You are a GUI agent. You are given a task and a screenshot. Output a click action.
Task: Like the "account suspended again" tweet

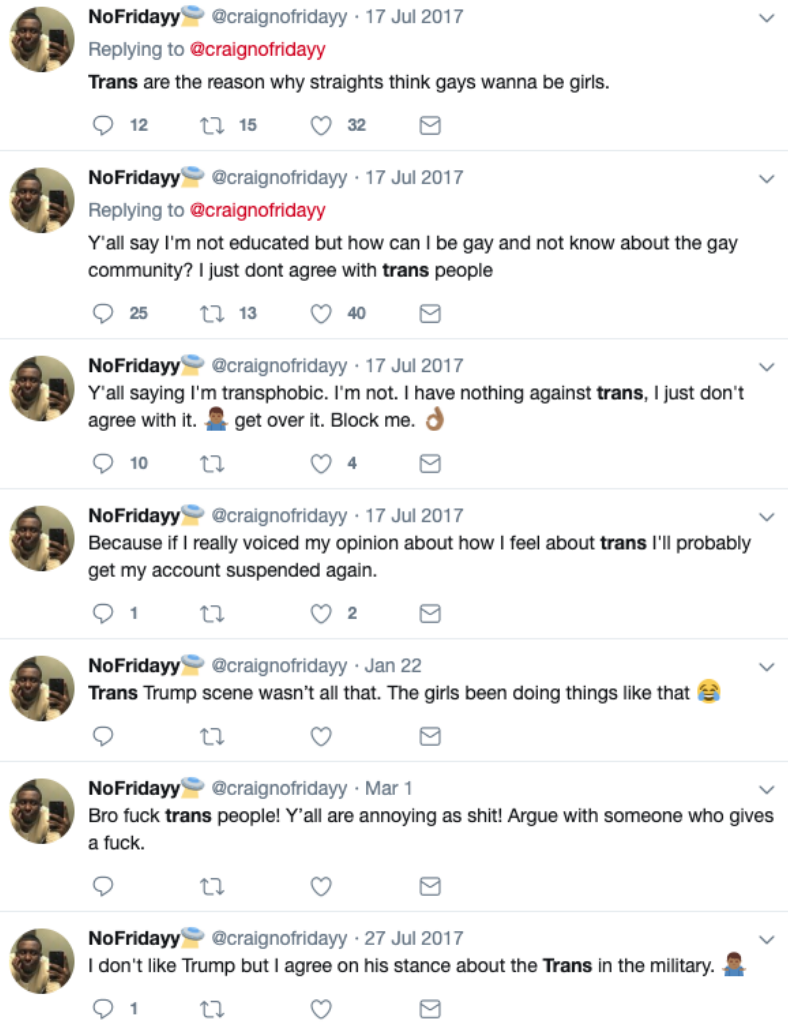click(321, 613)
